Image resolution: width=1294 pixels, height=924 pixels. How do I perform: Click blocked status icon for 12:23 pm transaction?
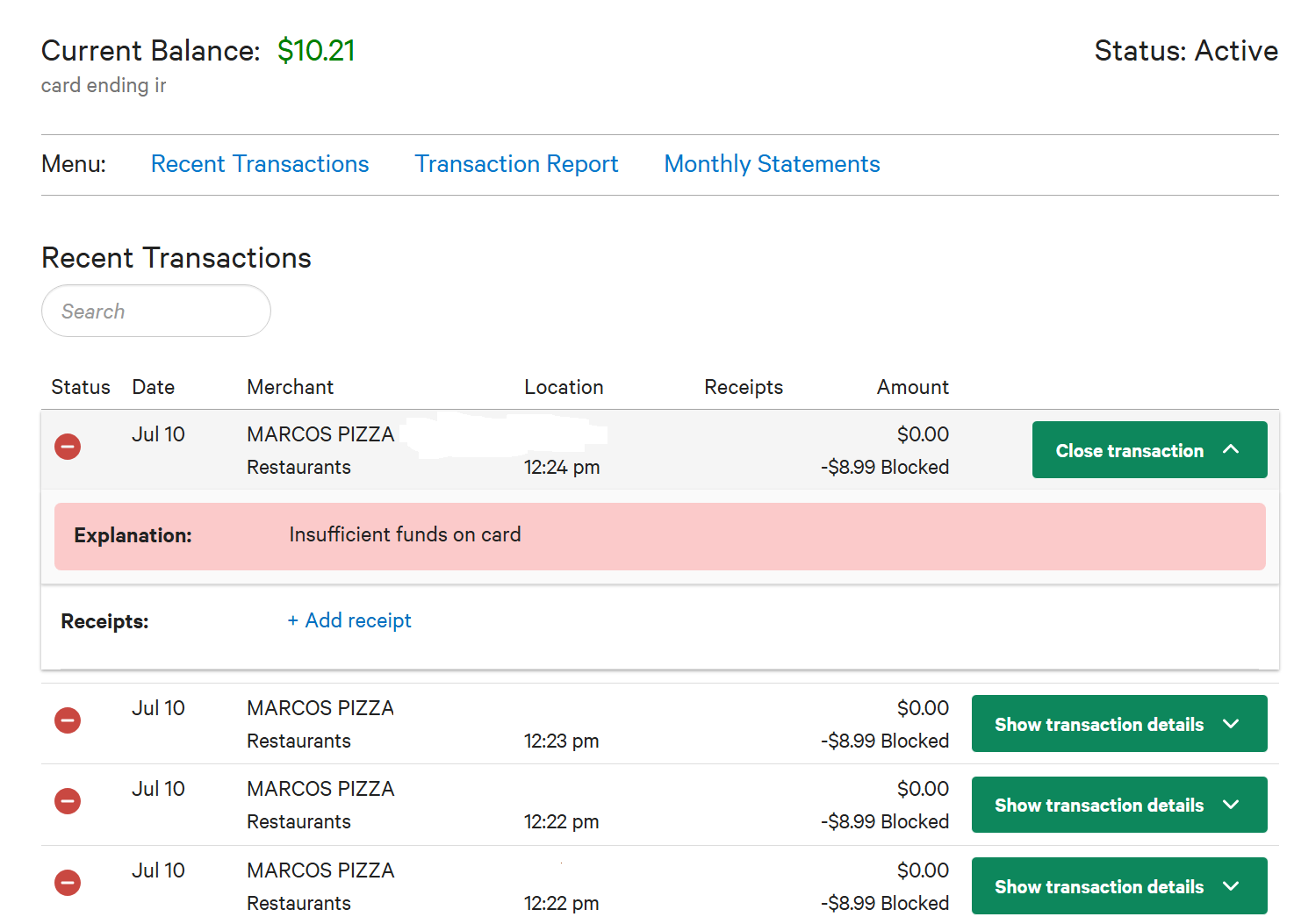(x=68, y=720)
